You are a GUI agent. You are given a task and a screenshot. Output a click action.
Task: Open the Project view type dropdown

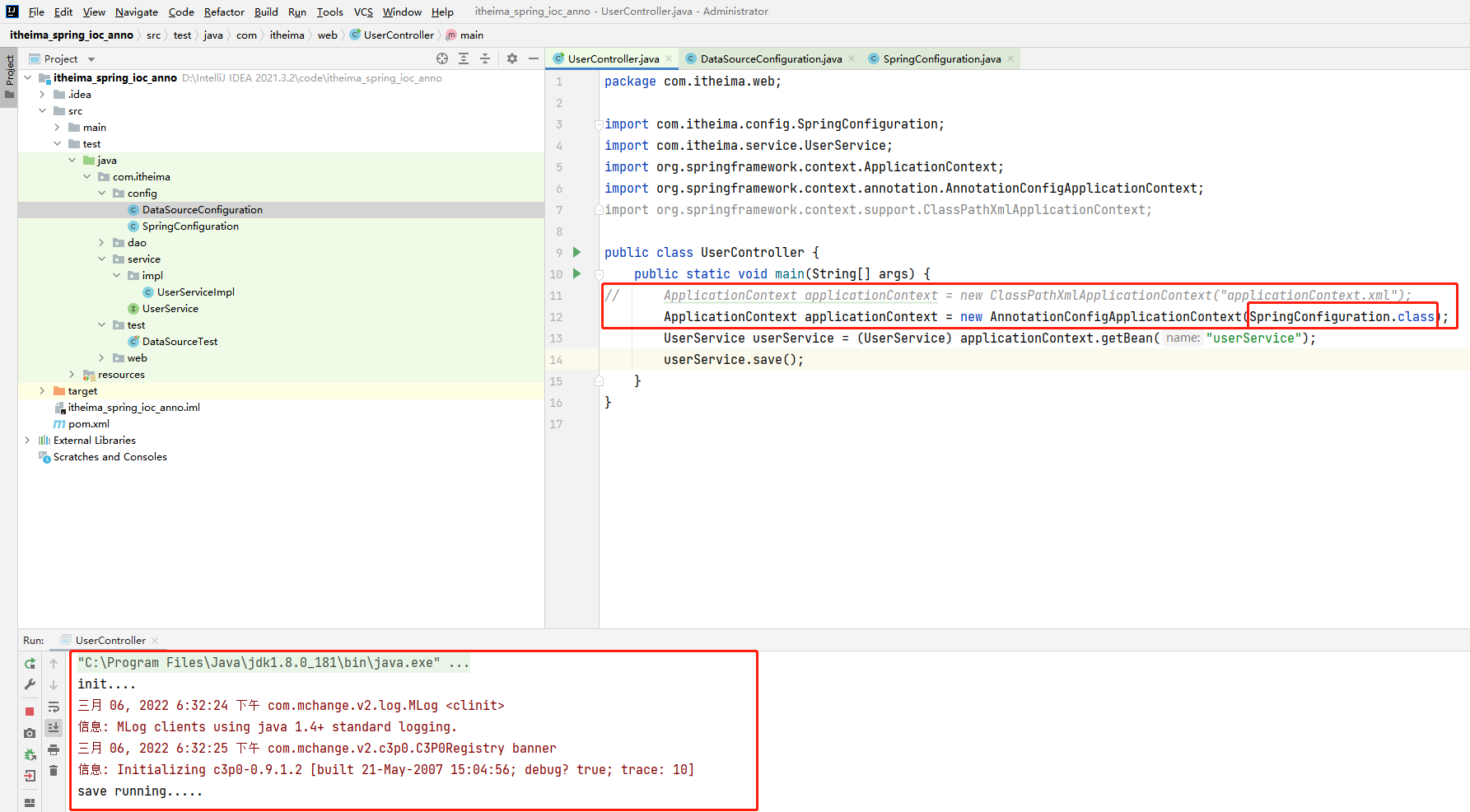click(91, 59)
